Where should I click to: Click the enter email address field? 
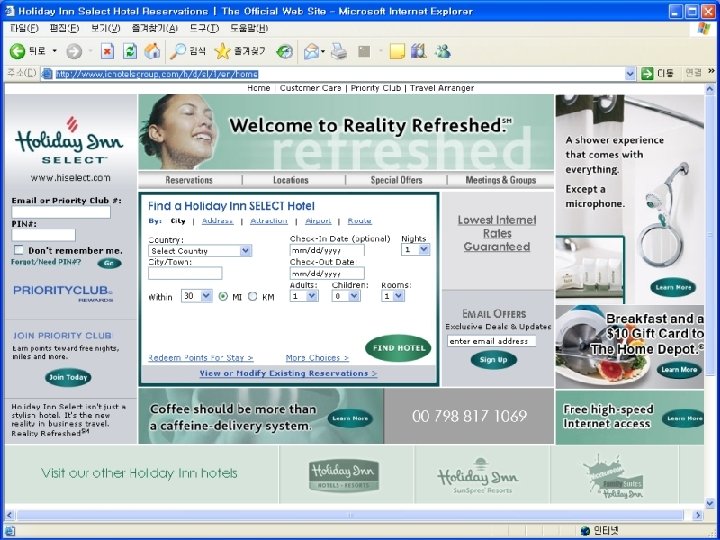click(x=491, y=341)
